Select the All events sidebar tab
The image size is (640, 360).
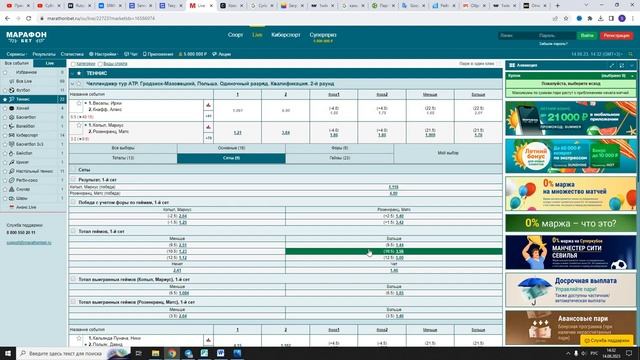(x=17, y=63)
